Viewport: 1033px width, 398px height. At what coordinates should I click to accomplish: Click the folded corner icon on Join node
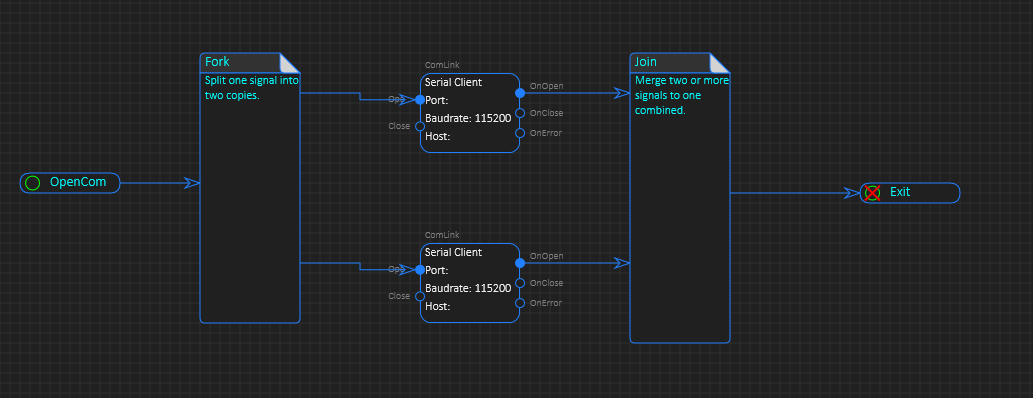coord(719,63)
